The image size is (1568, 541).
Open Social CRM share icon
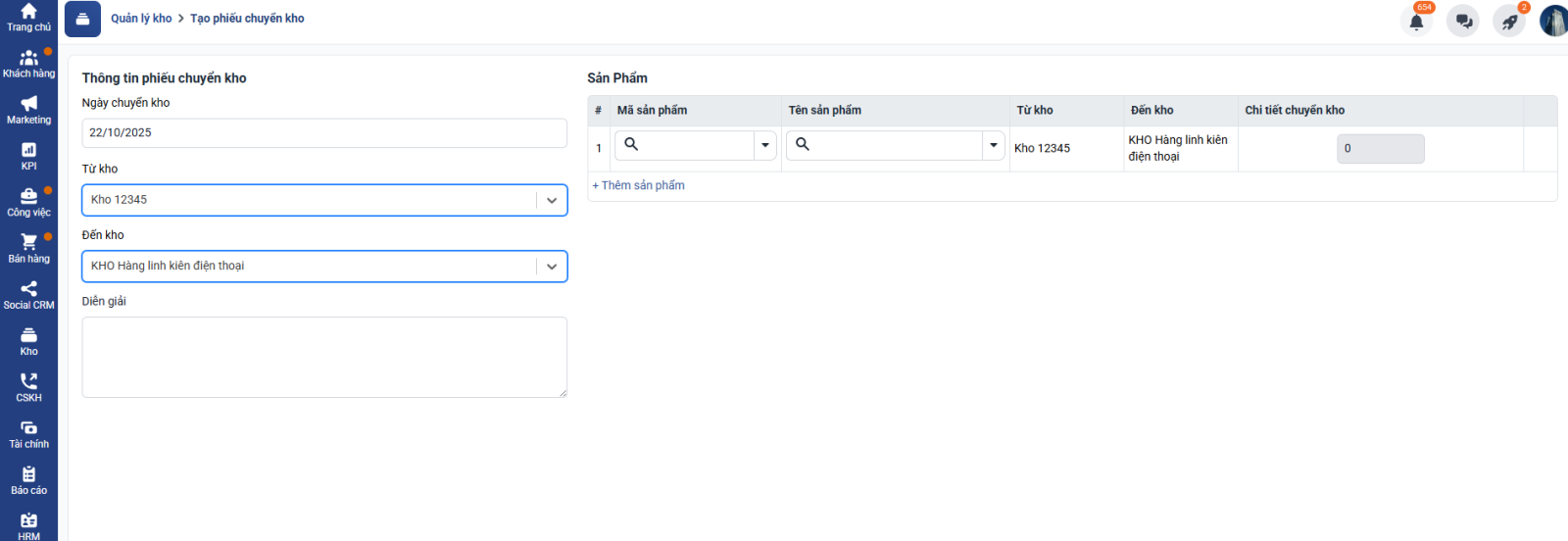coord(28,295)
